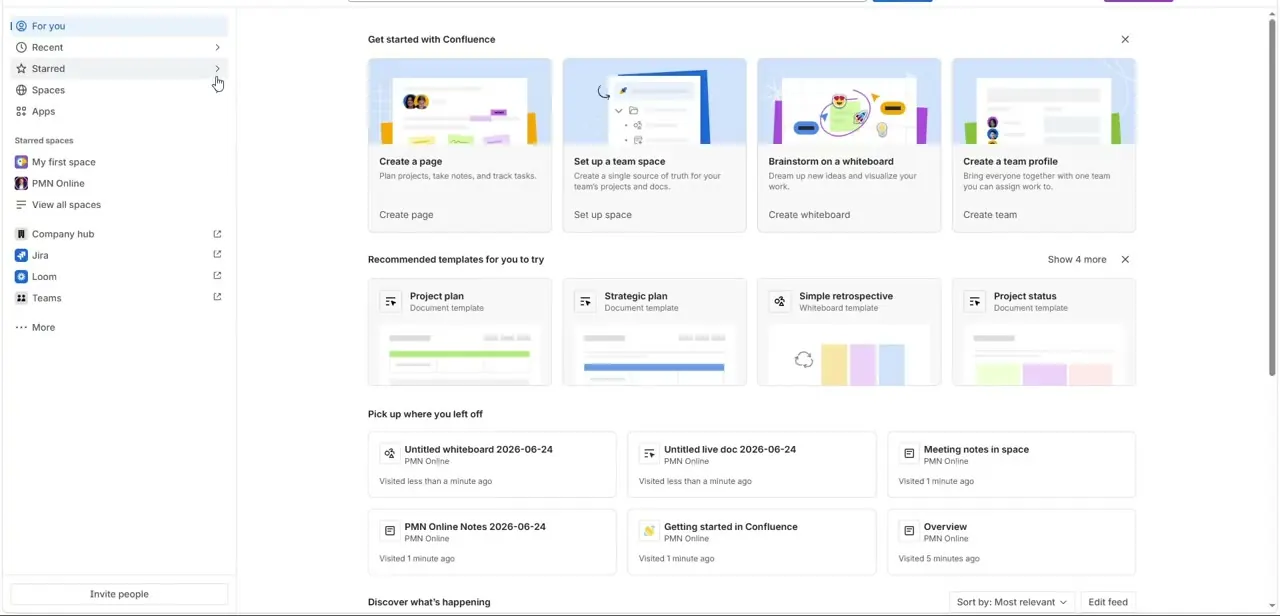This screenshot has height=616, width=1280.
Task: Open Getting started in Confluence page
Action: coord(752,542)
